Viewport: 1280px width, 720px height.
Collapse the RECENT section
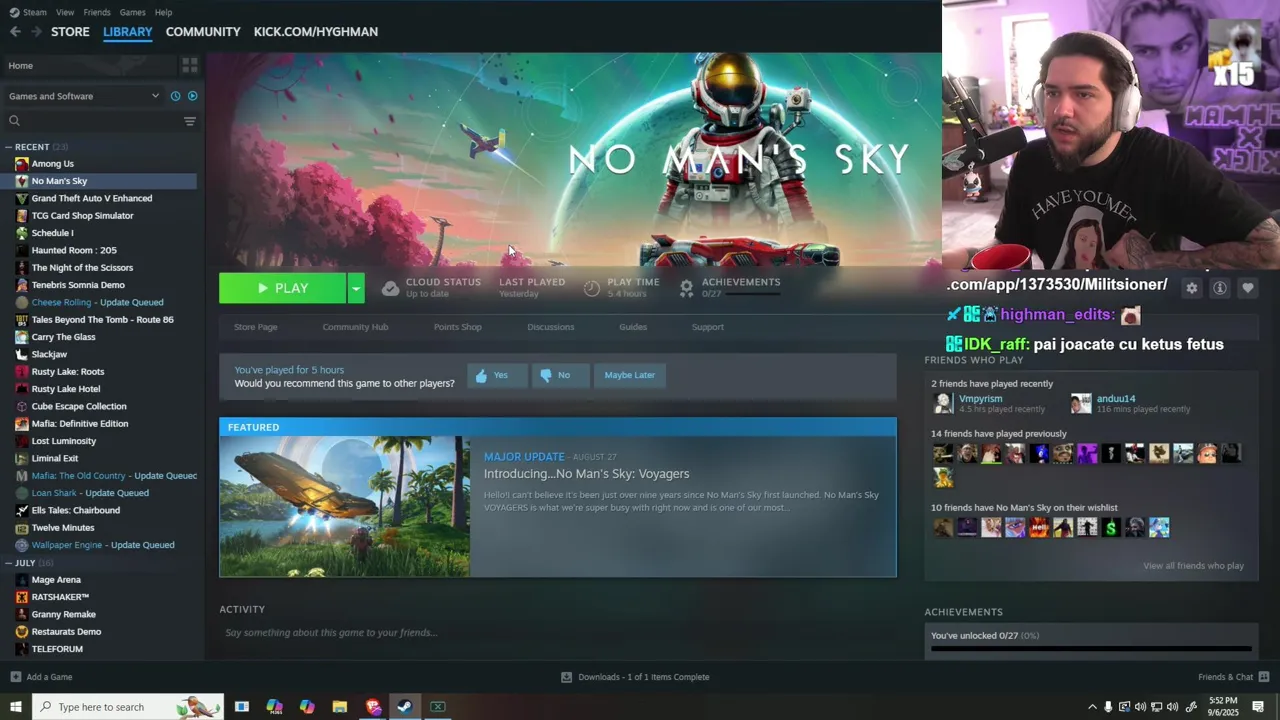(8, 147)
